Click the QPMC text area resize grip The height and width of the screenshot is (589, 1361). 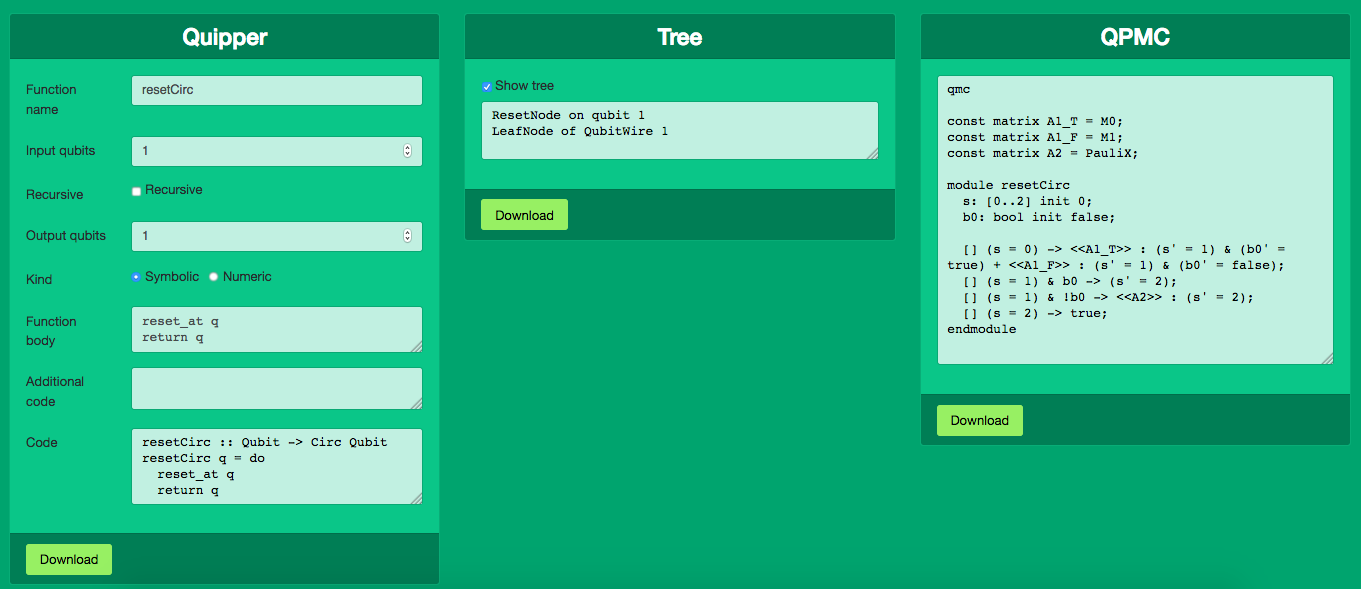pyautogui.click(x=1328, y=359)
